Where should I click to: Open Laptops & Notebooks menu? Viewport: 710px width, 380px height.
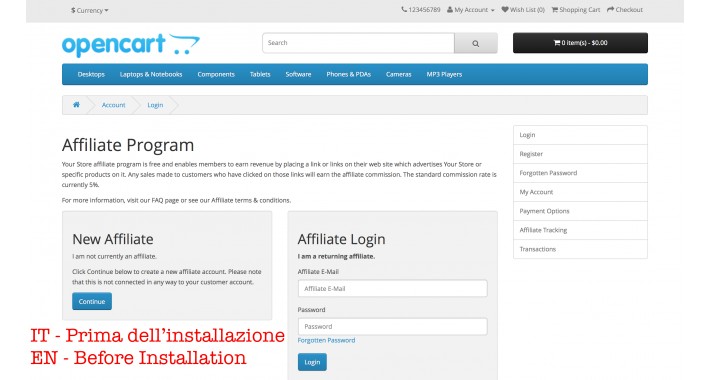(151, 74)
